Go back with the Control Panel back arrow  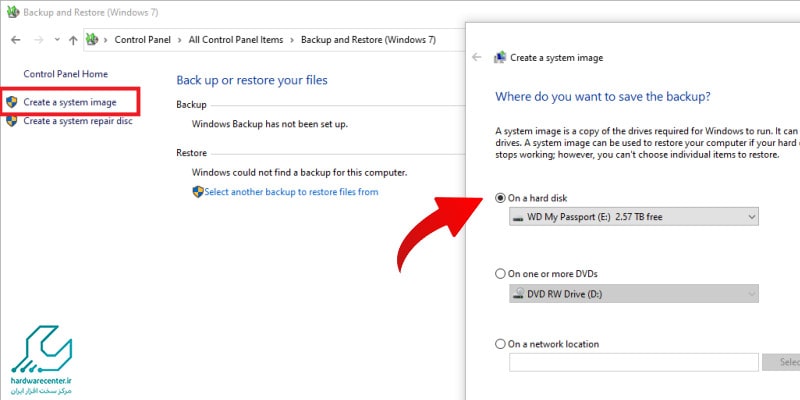click(x=16, y=40)
